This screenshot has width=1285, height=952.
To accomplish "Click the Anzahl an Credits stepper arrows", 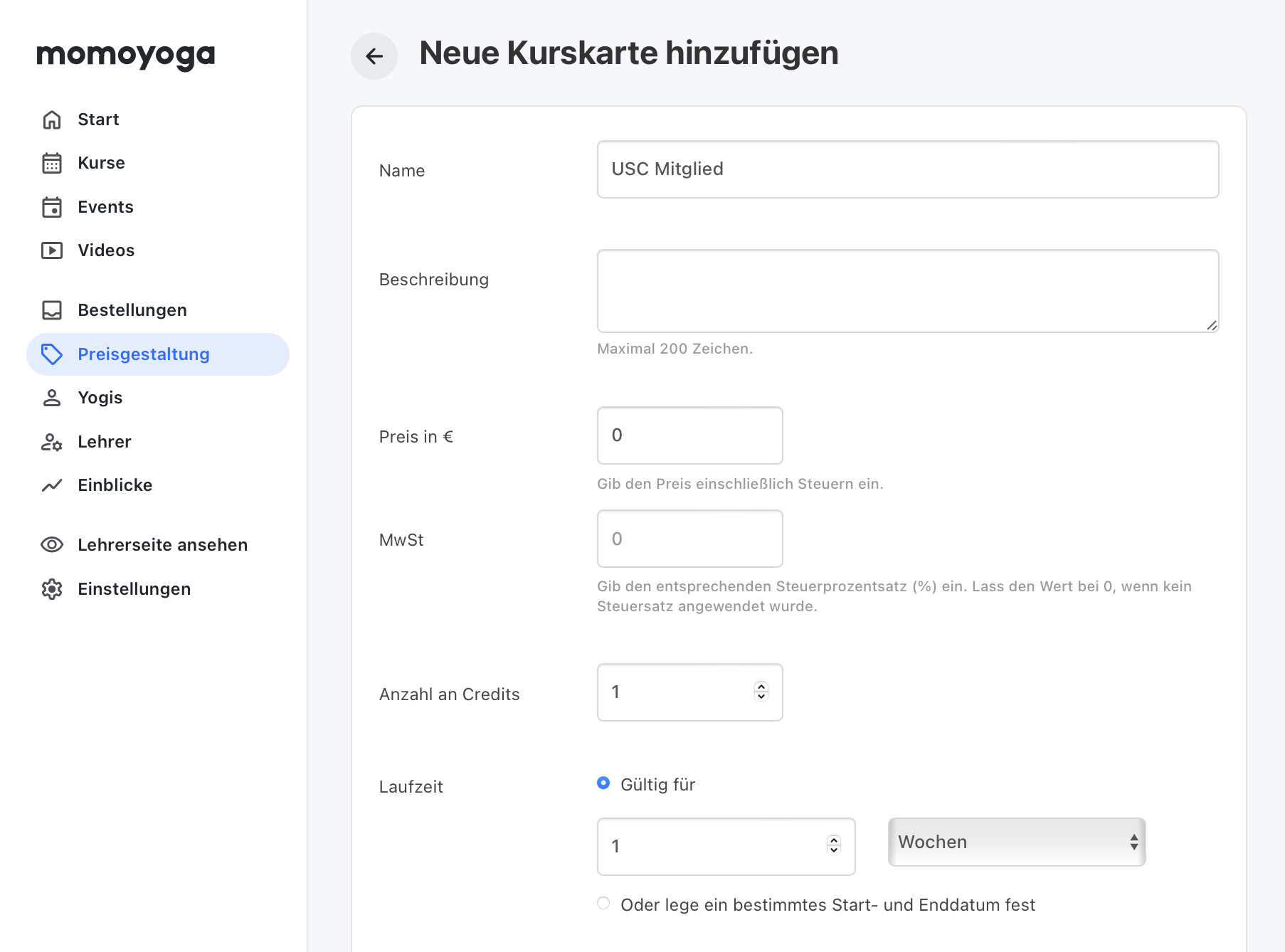I will click(x=761, y=692).
